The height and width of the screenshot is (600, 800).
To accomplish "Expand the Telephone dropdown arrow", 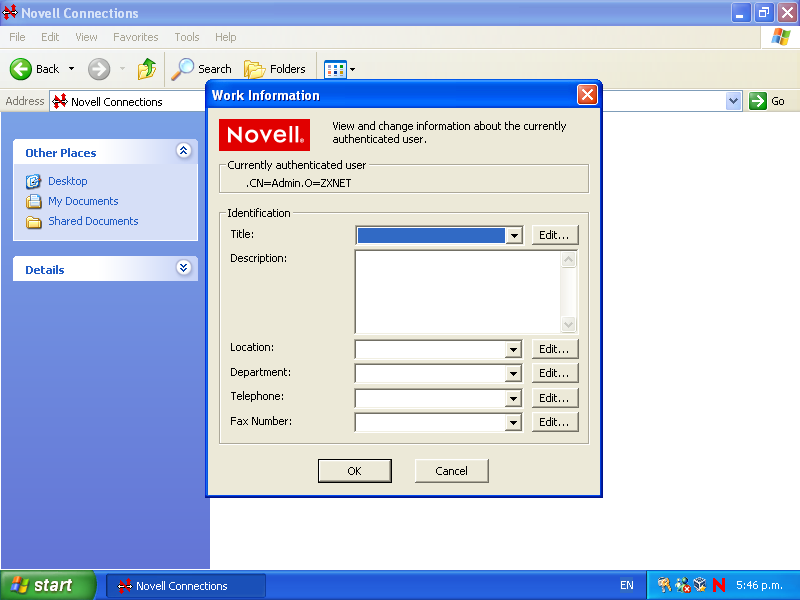I will (x=513, y=398).
